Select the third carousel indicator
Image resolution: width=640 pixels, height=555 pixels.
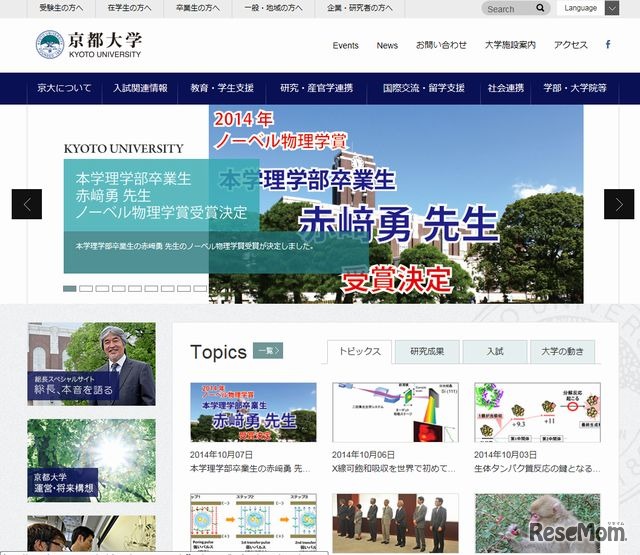tap(102, 289)
